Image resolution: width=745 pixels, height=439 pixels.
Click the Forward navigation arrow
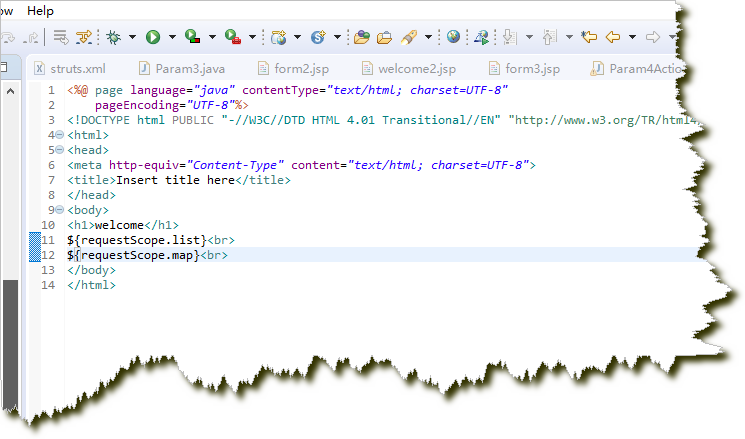pyautogui.click(x=653, y=37)
